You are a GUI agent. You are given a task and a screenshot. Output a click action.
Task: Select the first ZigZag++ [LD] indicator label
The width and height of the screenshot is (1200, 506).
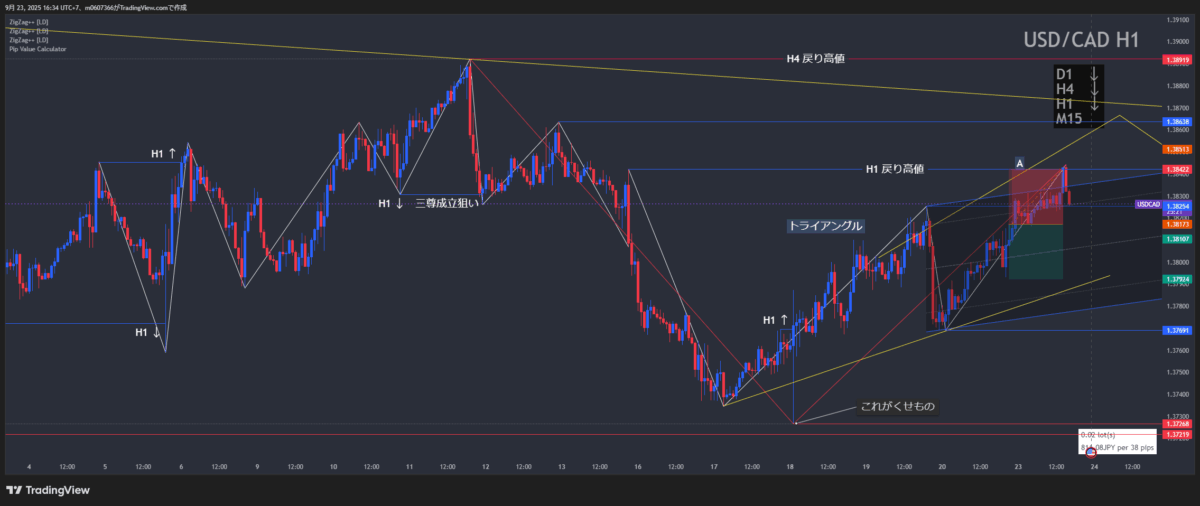pos(28,22)
